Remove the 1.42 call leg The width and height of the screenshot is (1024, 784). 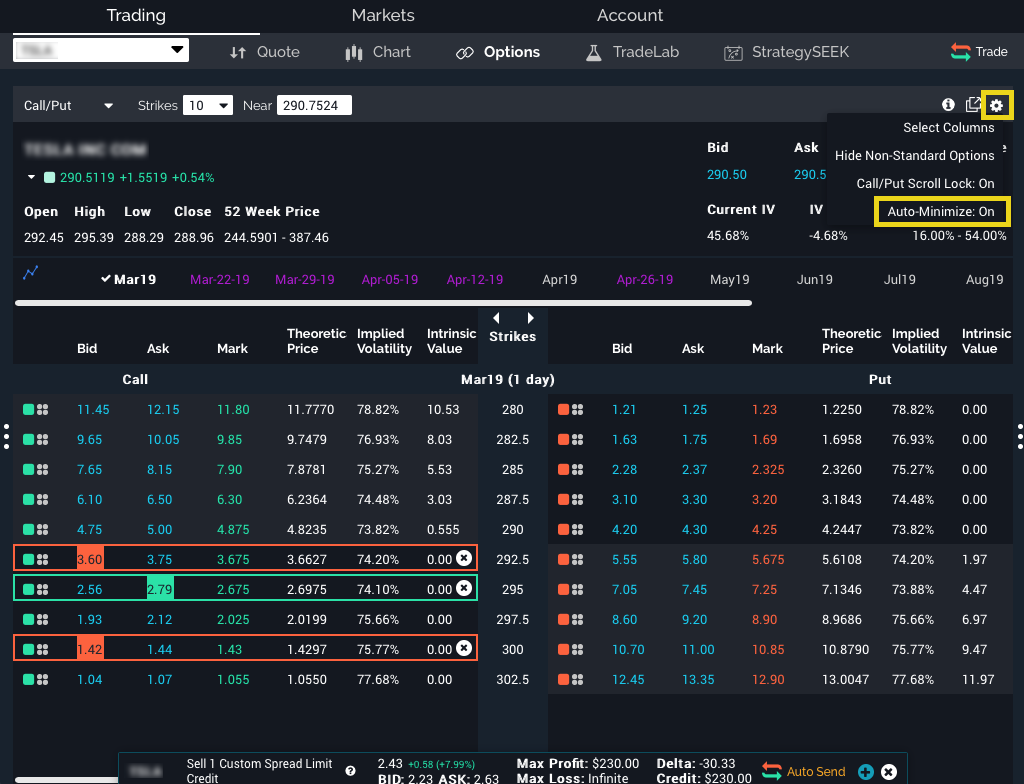(463, 648)
